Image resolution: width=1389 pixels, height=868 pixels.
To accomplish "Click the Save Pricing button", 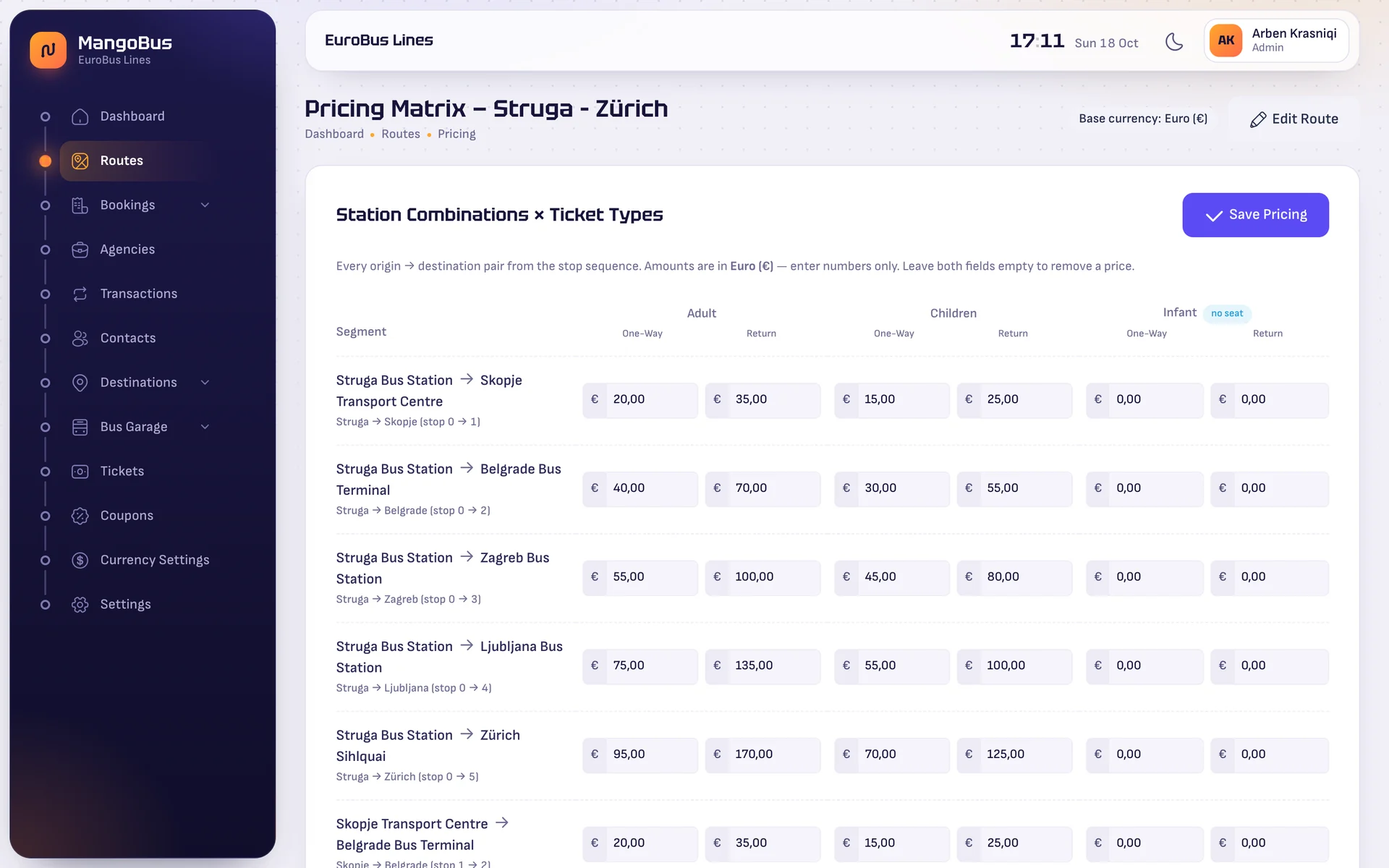I will (1255, 215).
